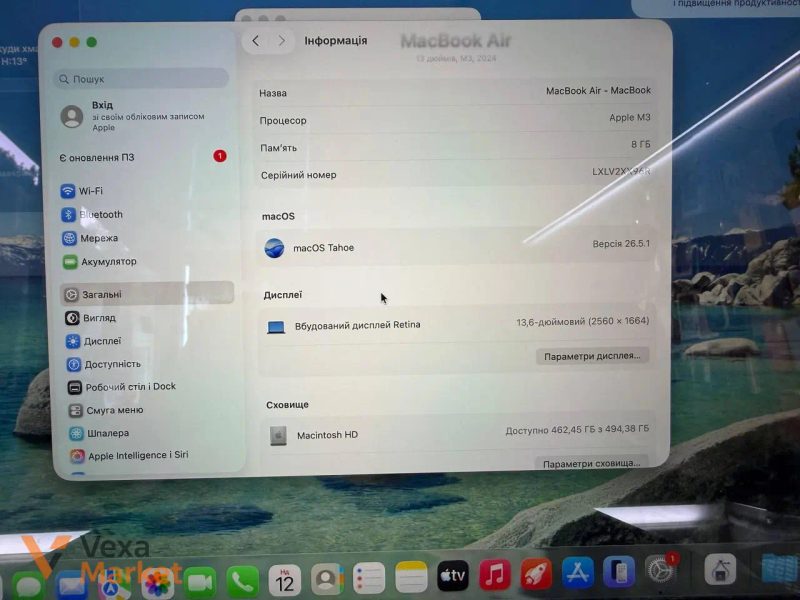Open Contacts in the Dock
Image resolution: width=800 pixels, height=600 pixels.
click(x=327, y=579)
